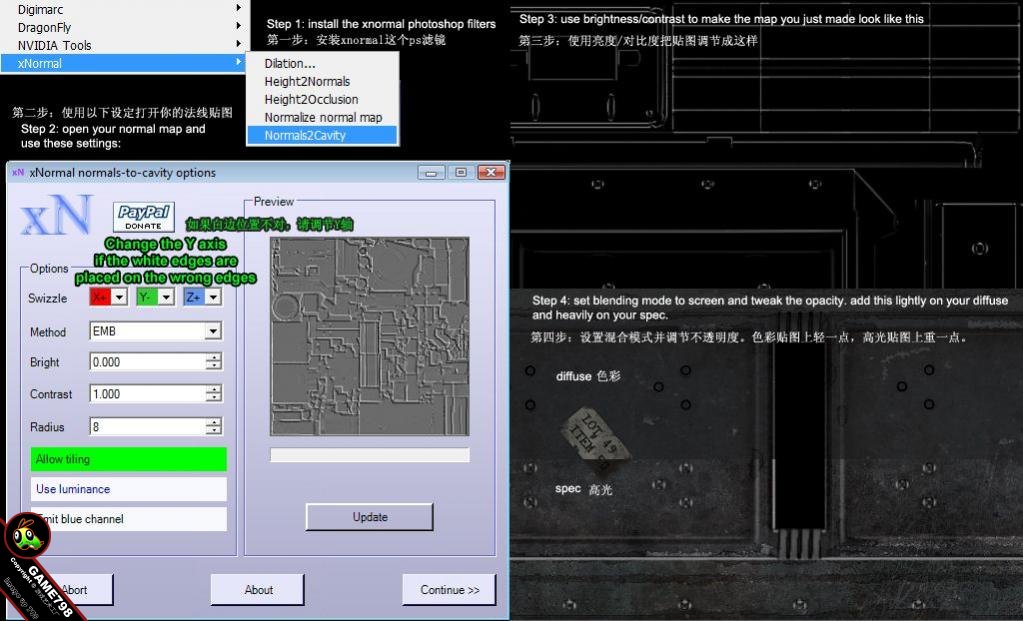
Task: Click the large xN logo in the dialog
Action: point(56,215)
